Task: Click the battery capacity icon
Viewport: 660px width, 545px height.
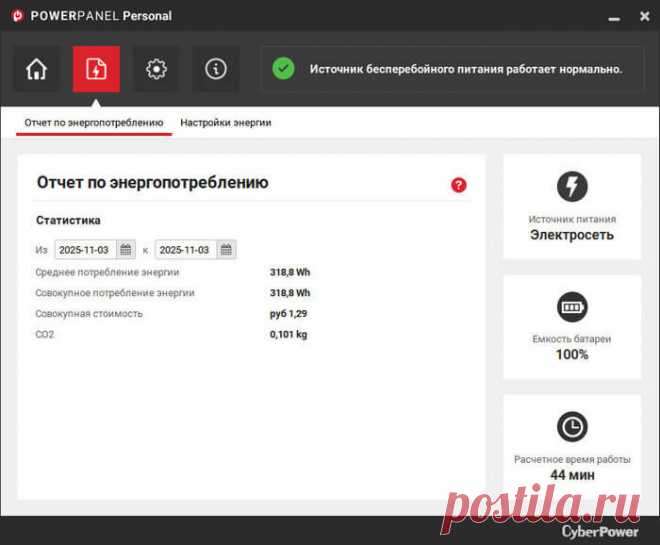Action: point(572,307)
